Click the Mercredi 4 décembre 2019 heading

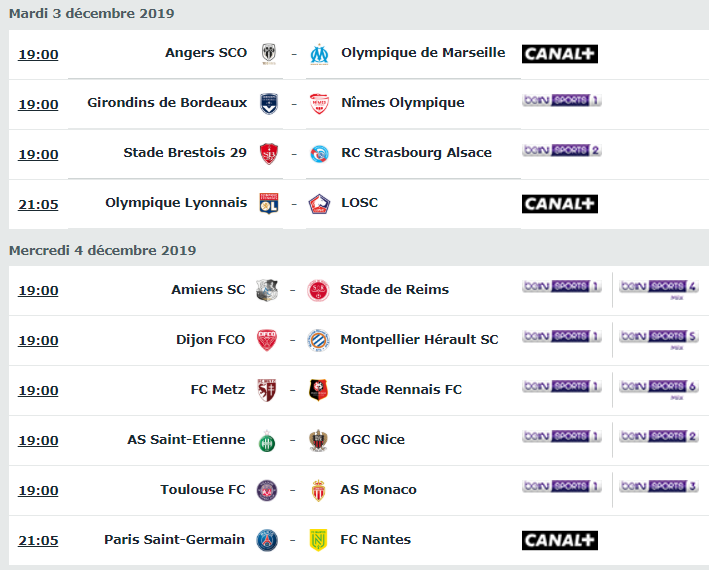point(103,250)
